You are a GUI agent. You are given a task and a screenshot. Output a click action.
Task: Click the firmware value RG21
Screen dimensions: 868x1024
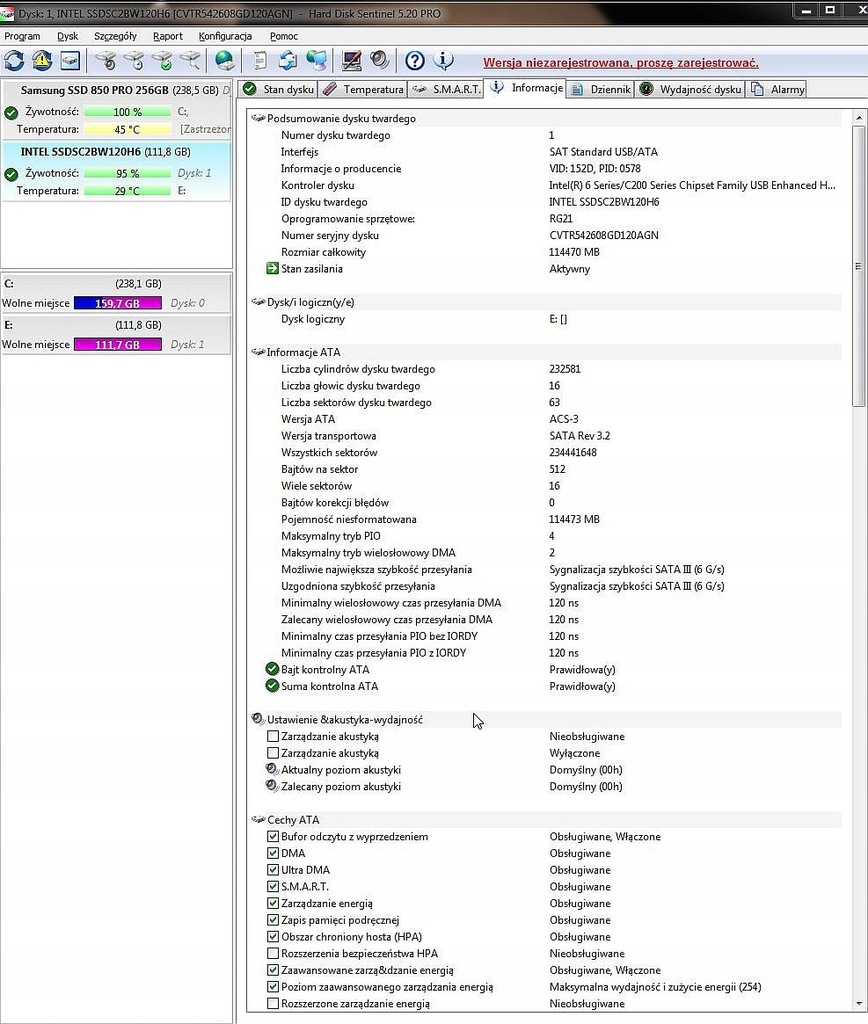(x=560, y=219)
